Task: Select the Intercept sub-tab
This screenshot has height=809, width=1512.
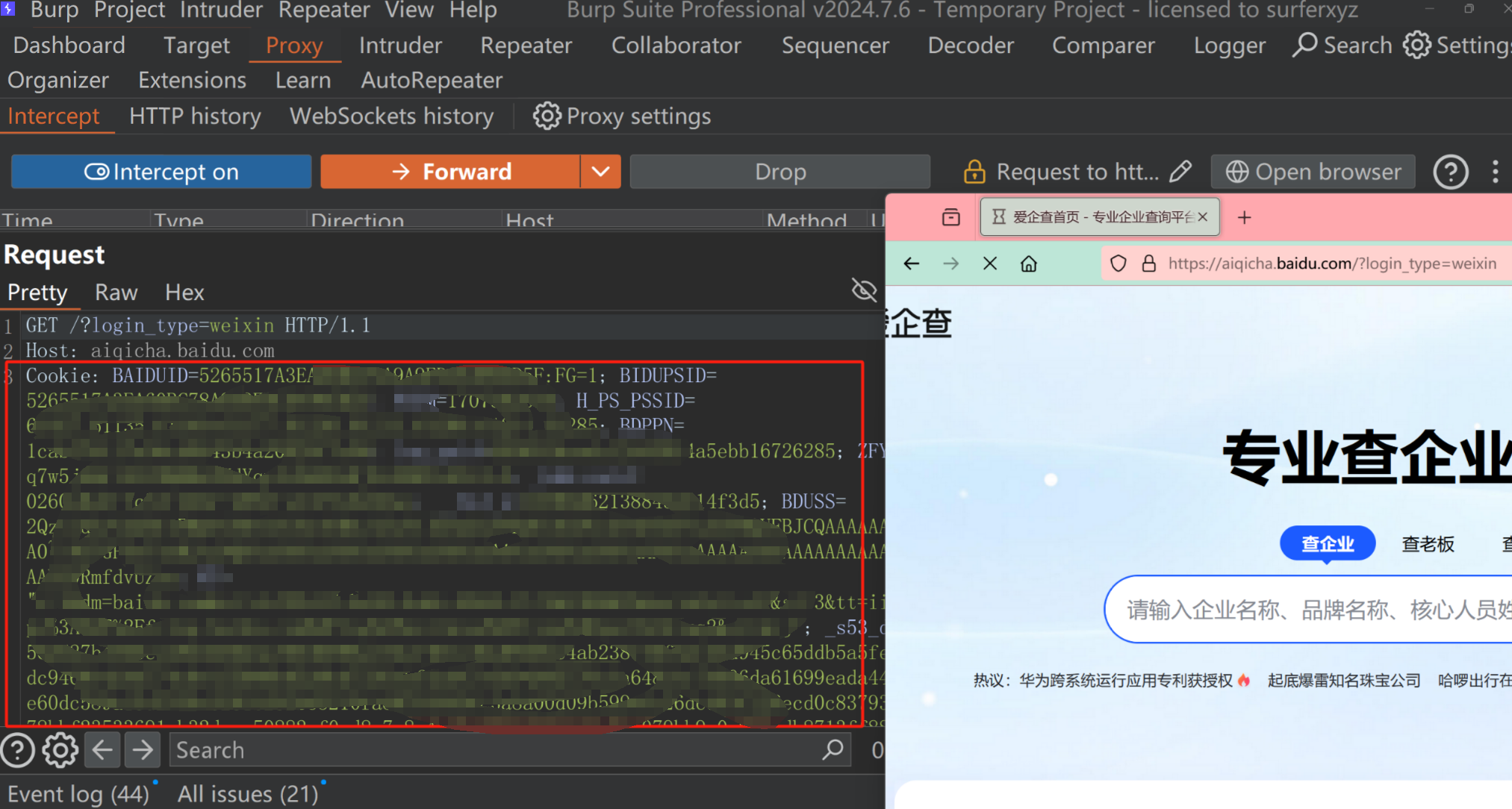Action: [x=54, y=116]
